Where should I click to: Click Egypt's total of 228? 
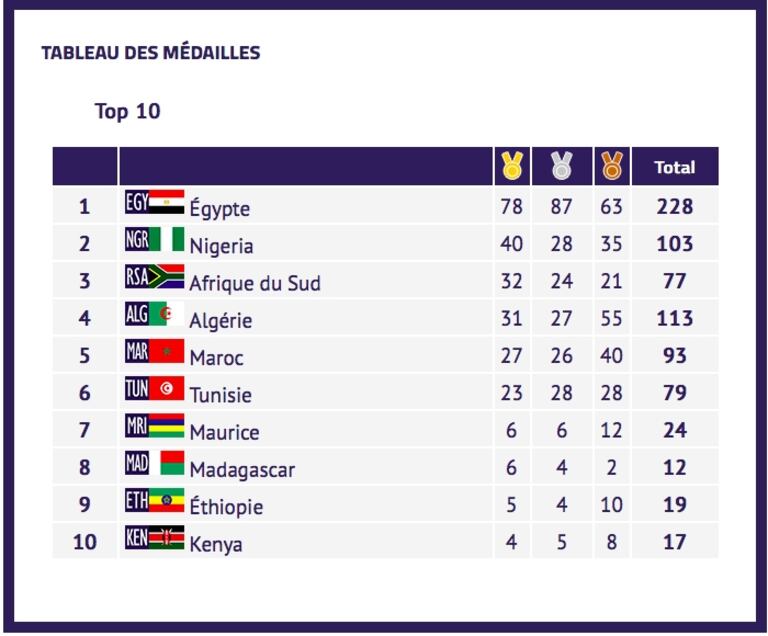[x=674, y=207]
